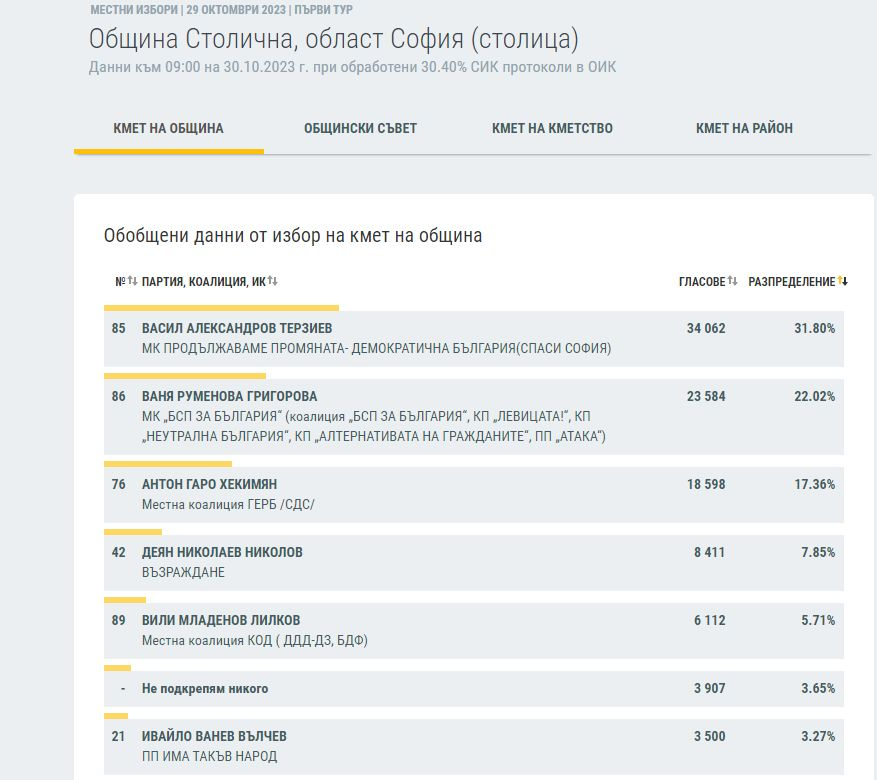Click the Местна коалиция КОД party label

pyautogui.click(x=254, y=641)
